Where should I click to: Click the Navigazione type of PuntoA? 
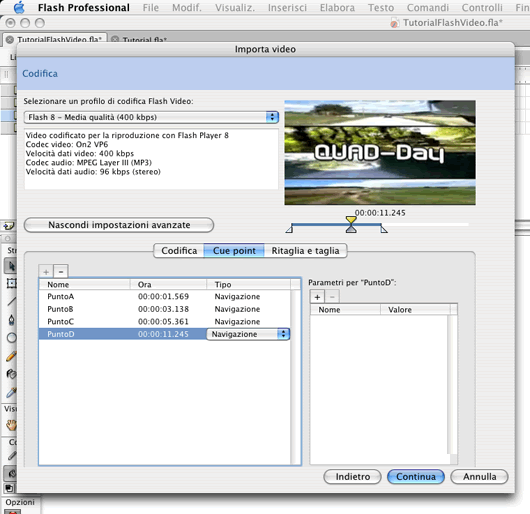237,296
